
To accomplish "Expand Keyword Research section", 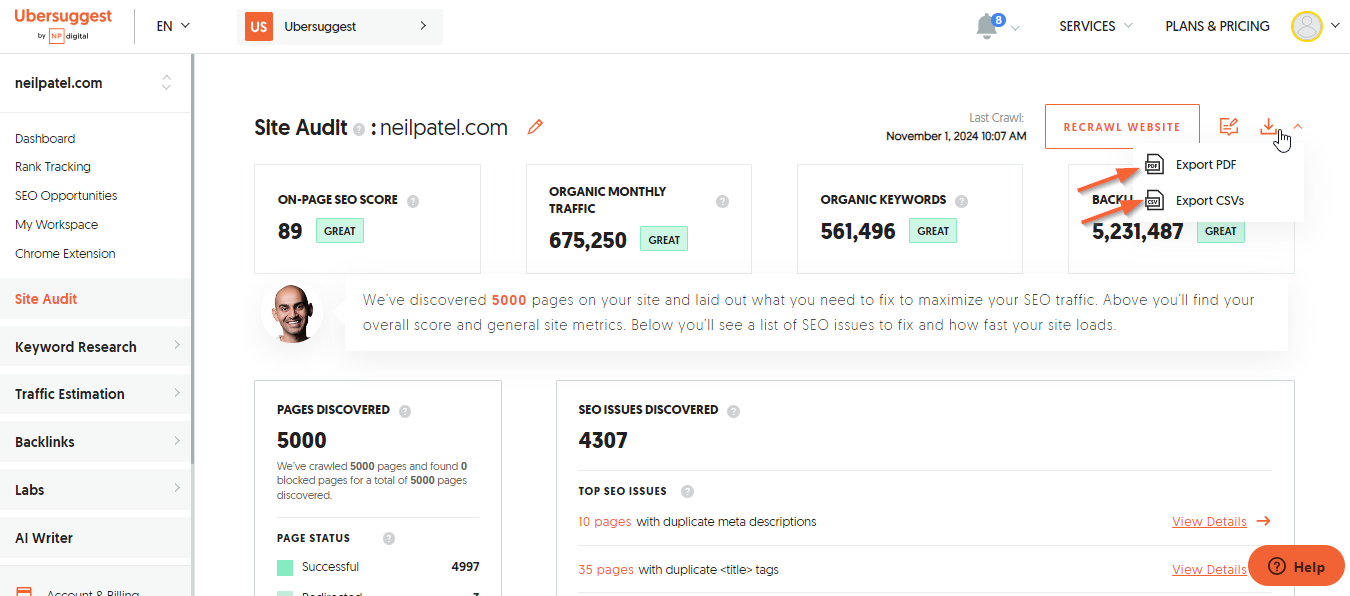I will 95,347.
